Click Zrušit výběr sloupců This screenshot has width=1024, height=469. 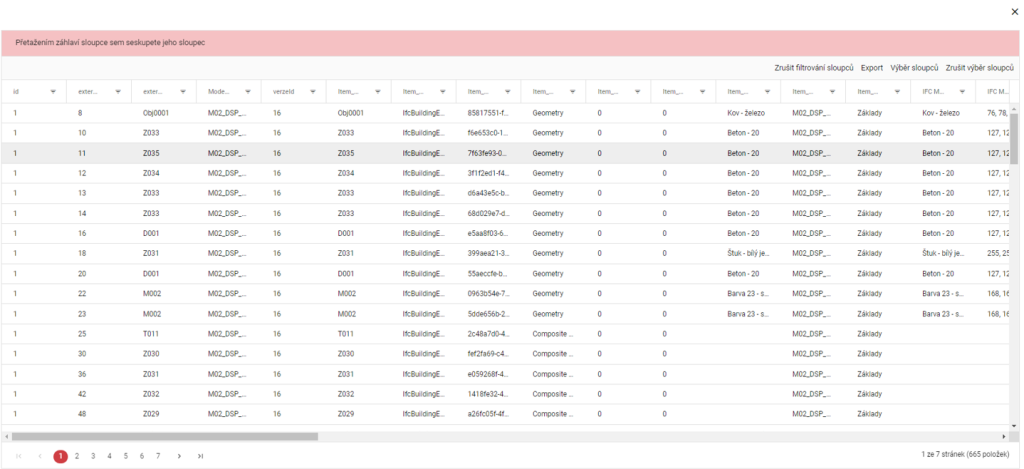tap(979, 68)
